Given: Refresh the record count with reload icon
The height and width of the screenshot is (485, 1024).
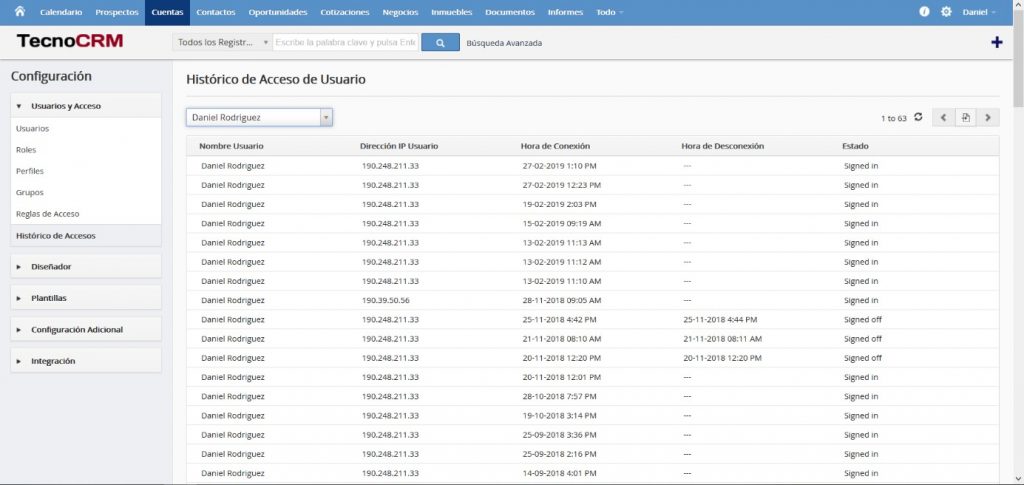Looking at the screenshot, I should [918, 117].
